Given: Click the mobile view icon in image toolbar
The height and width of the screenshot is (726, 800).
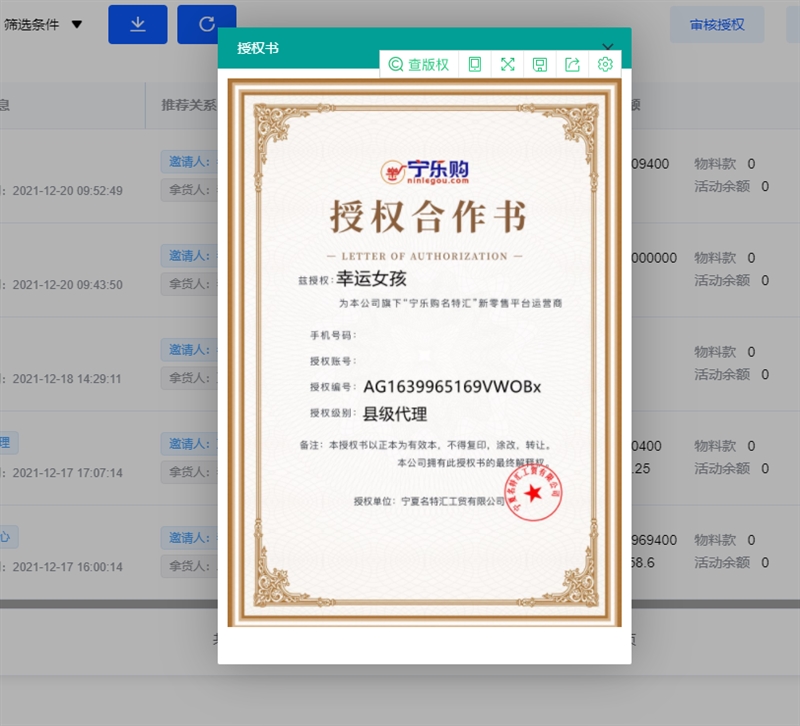Looking at the screenshot, I should (475, 64).
